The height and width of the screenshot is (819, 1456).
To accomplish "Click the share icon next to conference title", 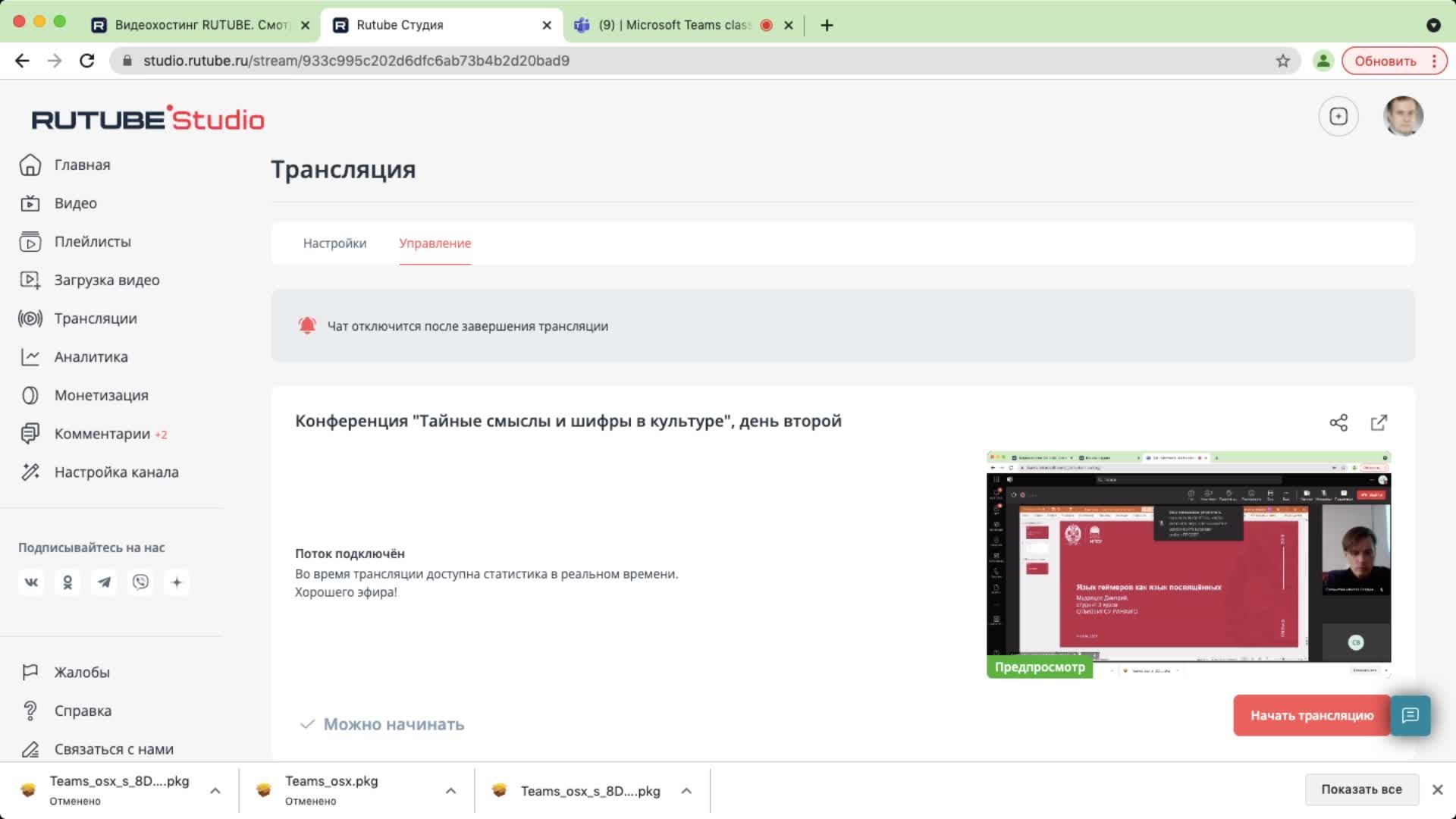I will pyautogui.click(x=1338, y=423).
